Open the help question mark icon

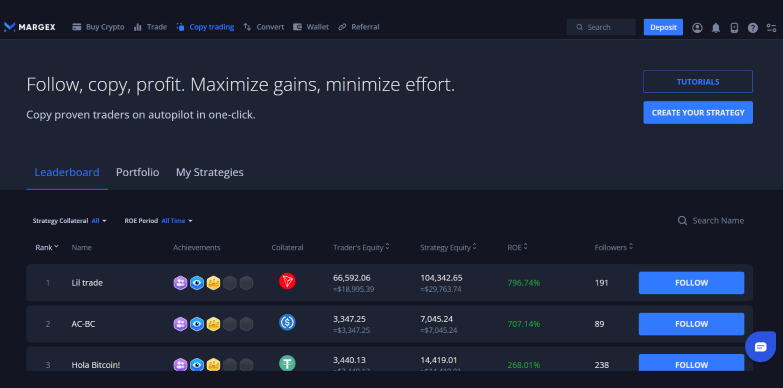tap(753, 27)
